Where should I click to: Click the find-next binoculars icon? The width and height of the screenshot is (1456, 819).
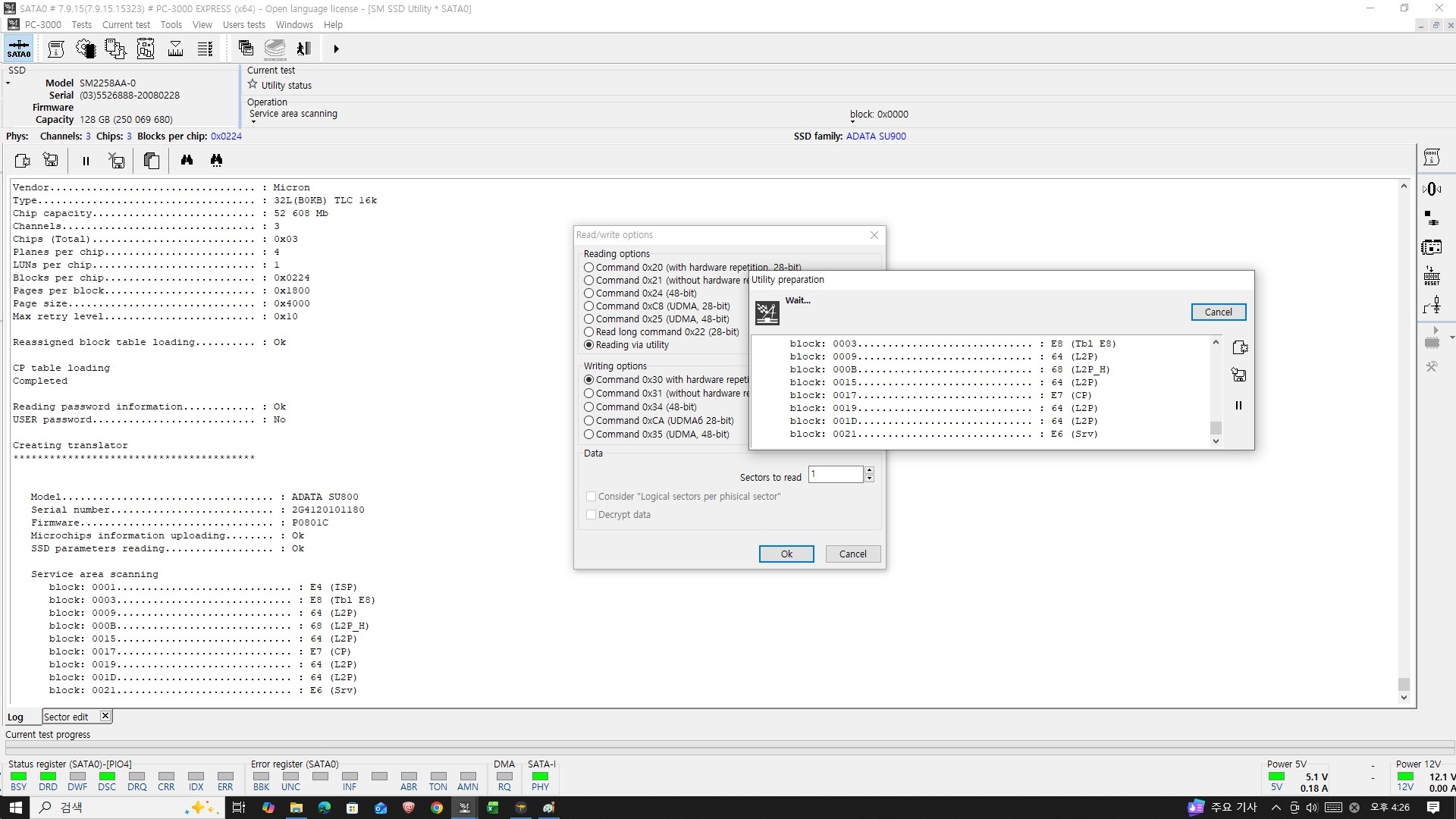[217, 160]
